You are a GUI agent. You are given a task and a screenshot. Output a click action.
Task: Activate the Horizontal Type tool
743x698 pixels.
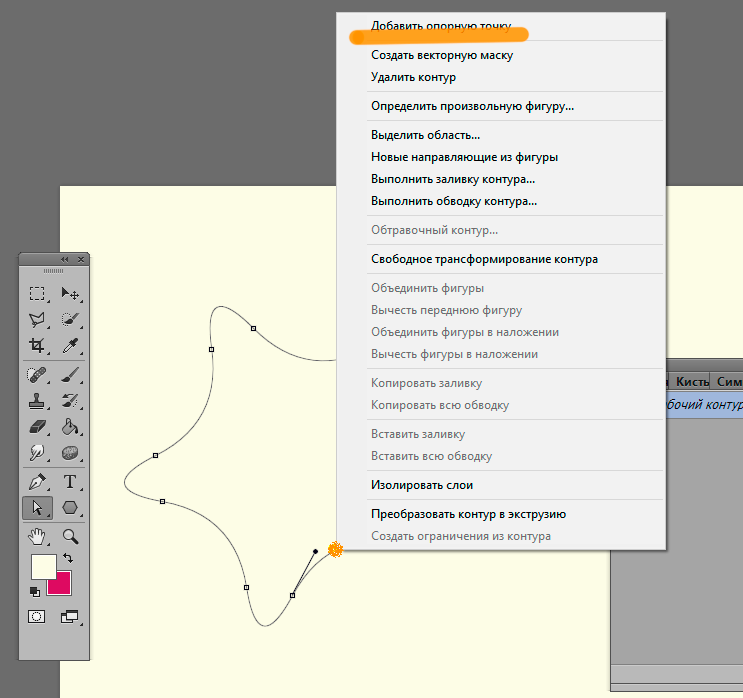(x=70, y=482)
